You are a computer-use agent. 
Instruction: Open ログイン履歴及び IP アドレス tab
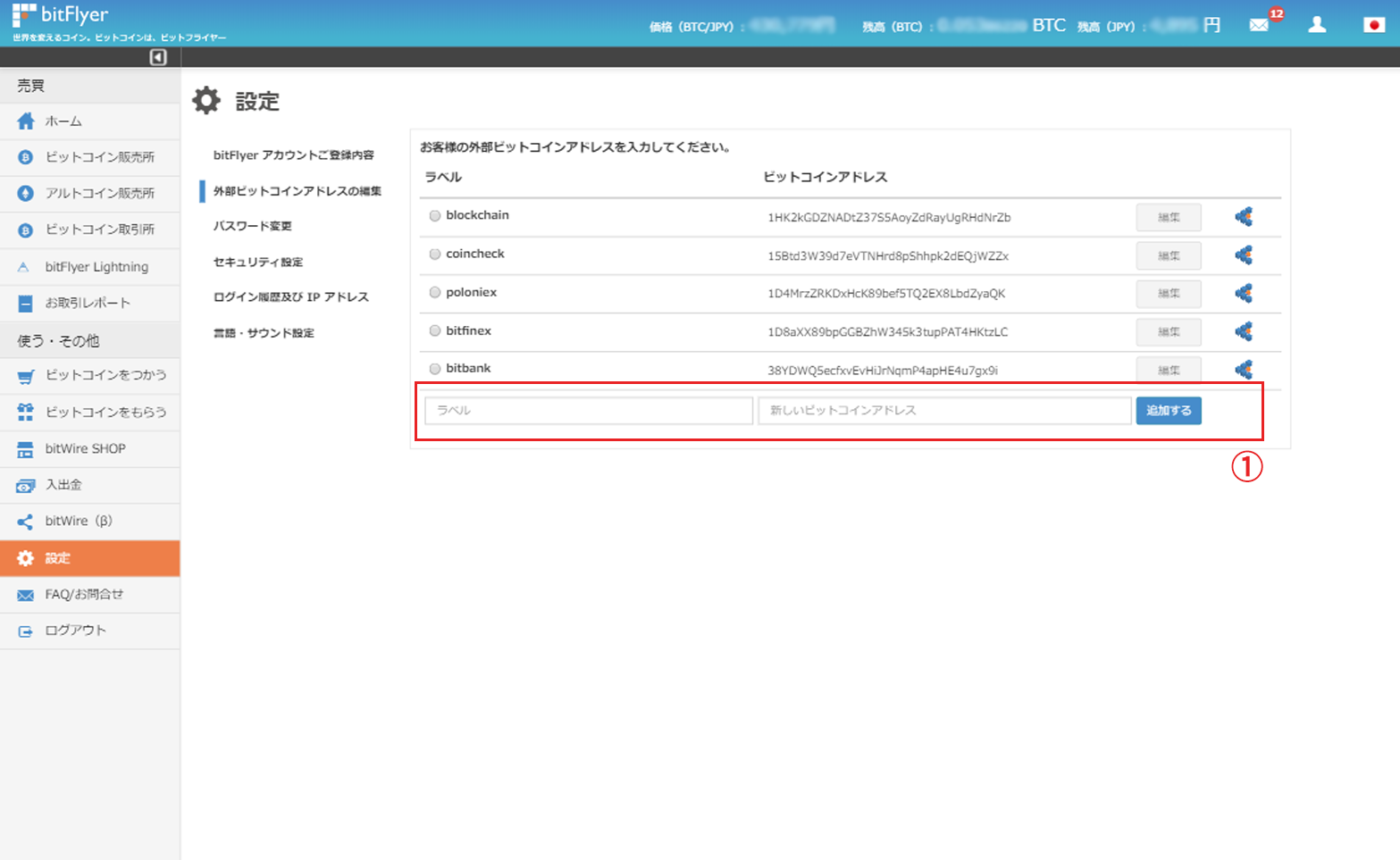tap(291, 296)
